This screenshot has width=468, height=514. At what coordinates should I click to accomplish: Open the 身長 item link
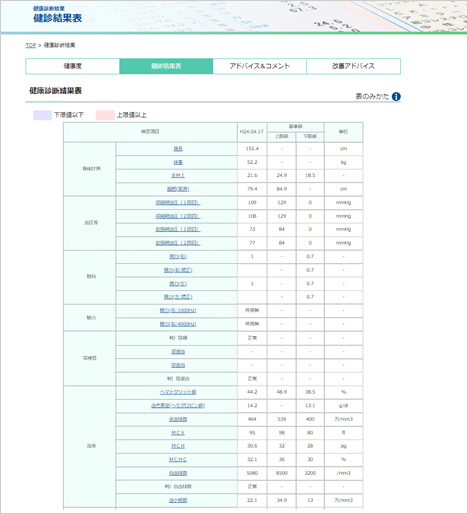[178, 149]
